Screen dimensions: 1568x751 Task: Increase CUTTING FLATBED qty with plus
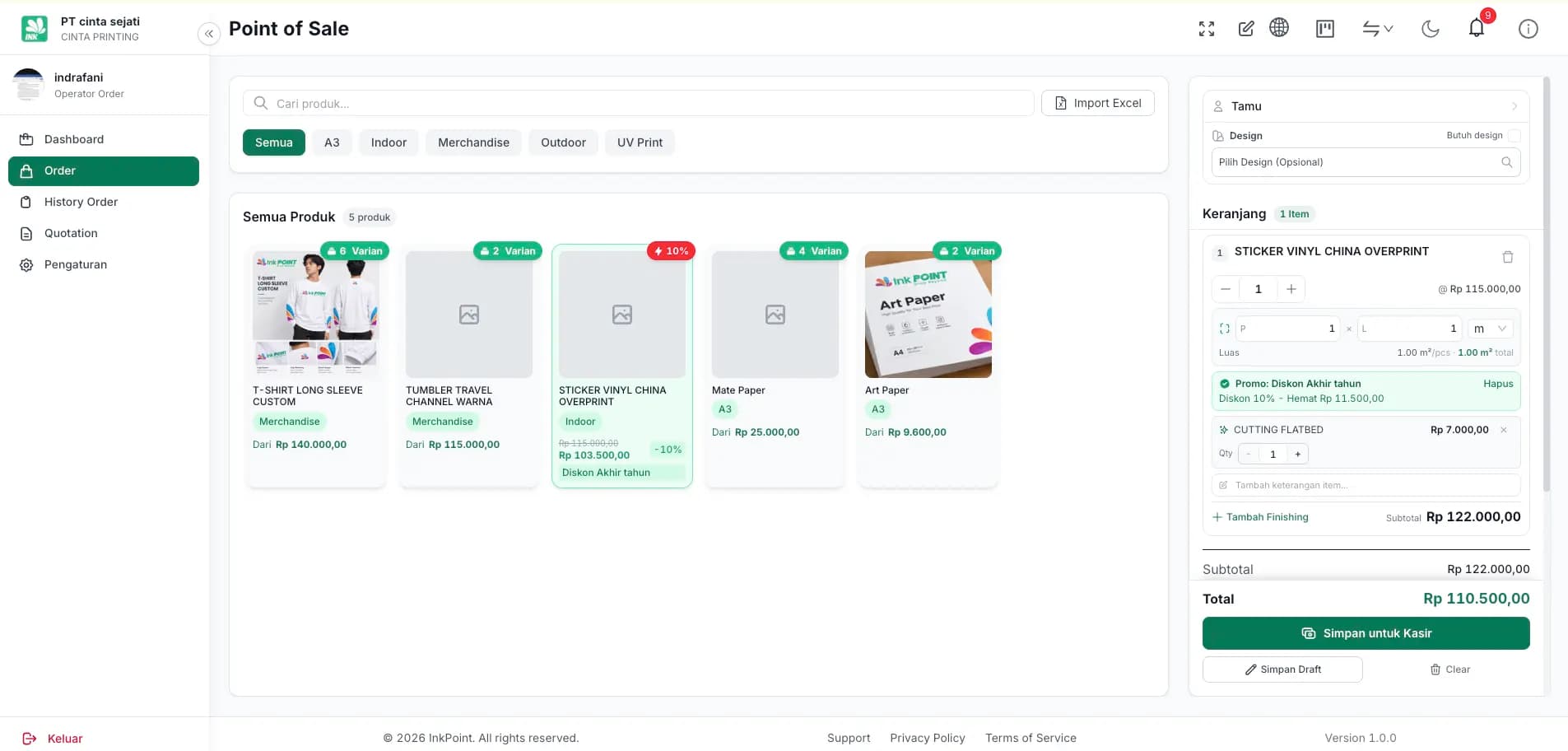1298,455
